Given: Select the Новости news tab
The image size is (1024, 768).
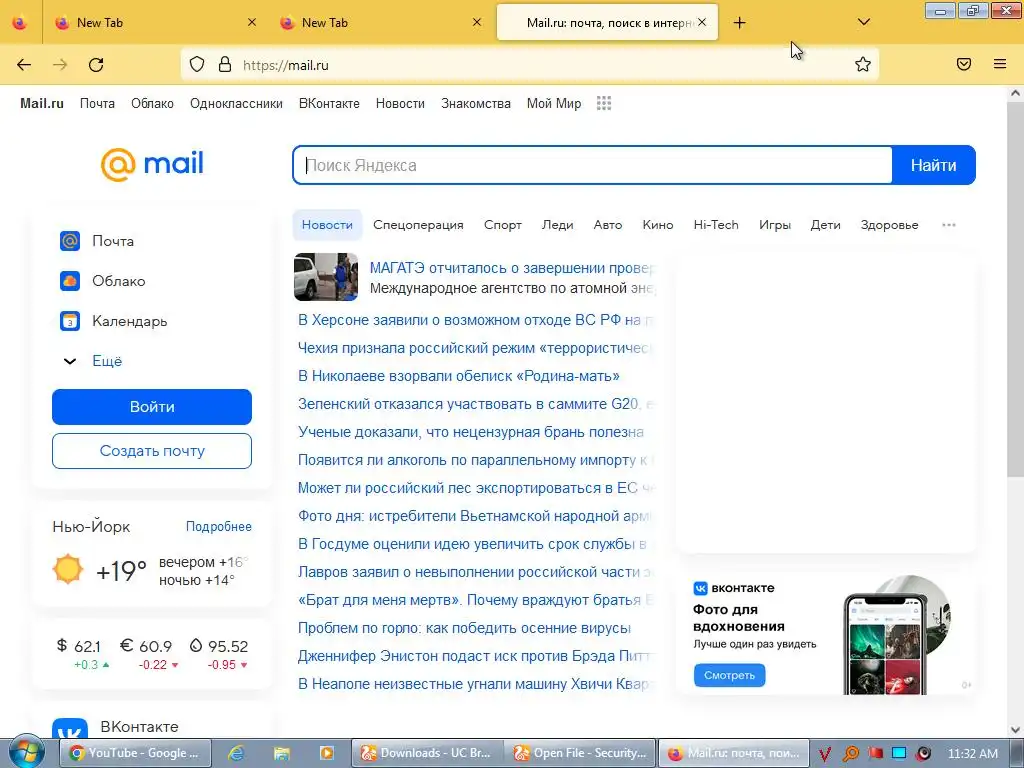Looking at the screenshot, I should (327, 225).
